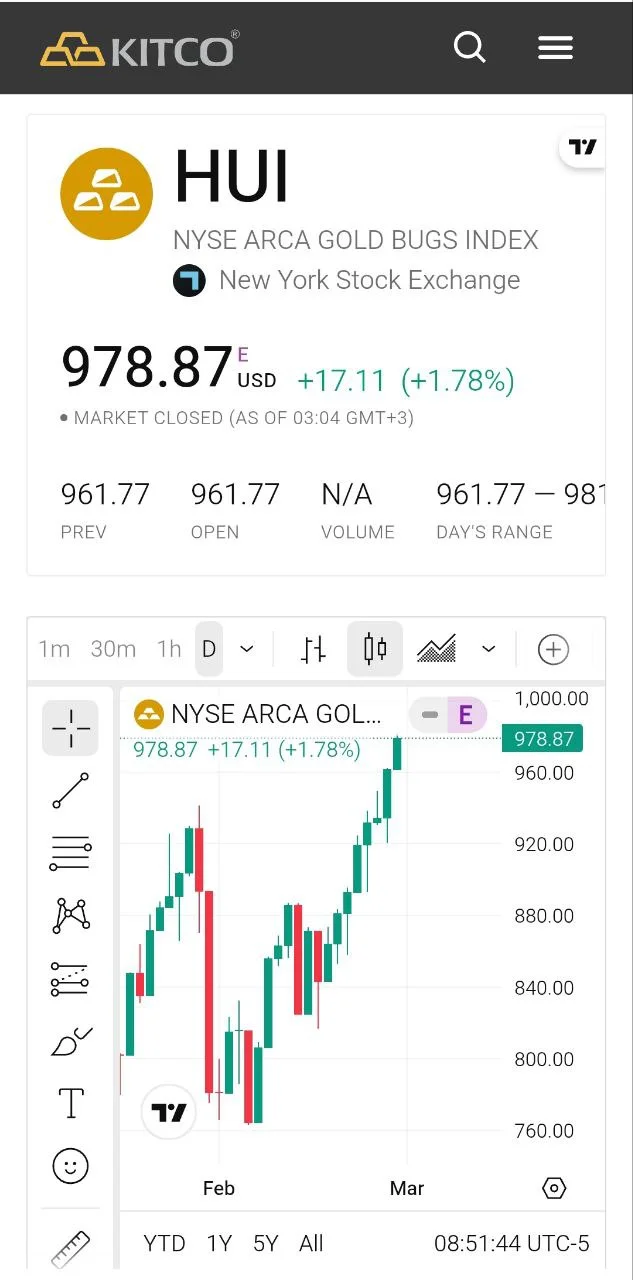Image resolution: width=633 pixels, height=1280 pixels.
Task: Open chart settings hexagon gear
Action: (554, 1188)
